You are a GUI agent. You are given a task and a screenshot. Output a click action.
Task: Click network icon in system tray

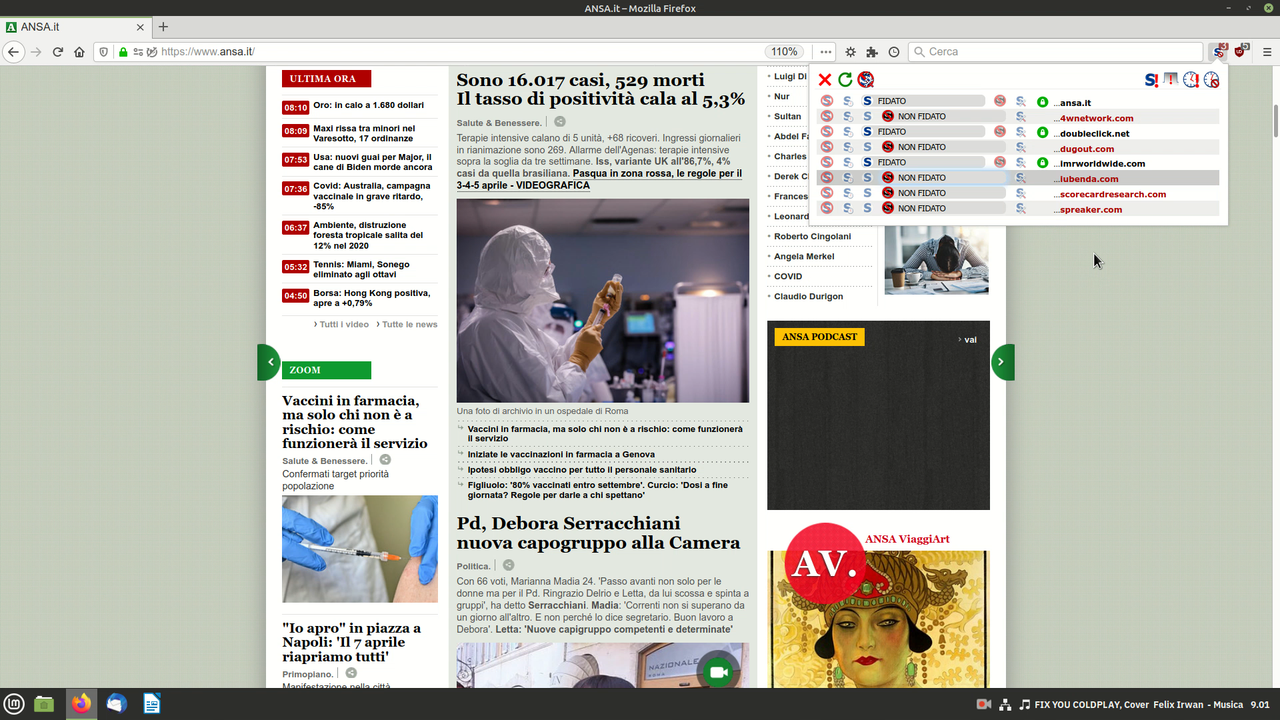tap(1005, 704)
